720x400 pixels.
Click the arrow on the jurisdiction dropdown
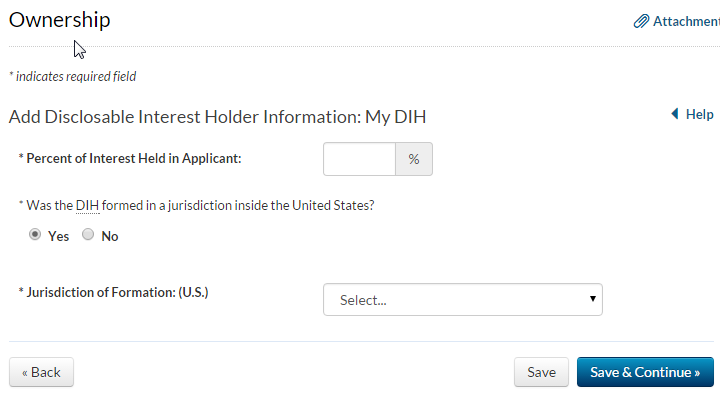coord(593,299)
